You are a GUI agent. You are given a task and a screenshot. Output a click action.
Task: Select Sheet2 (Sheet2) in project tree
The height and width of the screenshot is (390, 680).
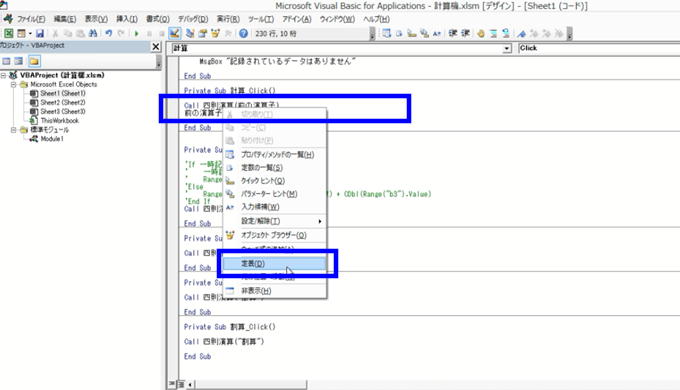(62, 102)
